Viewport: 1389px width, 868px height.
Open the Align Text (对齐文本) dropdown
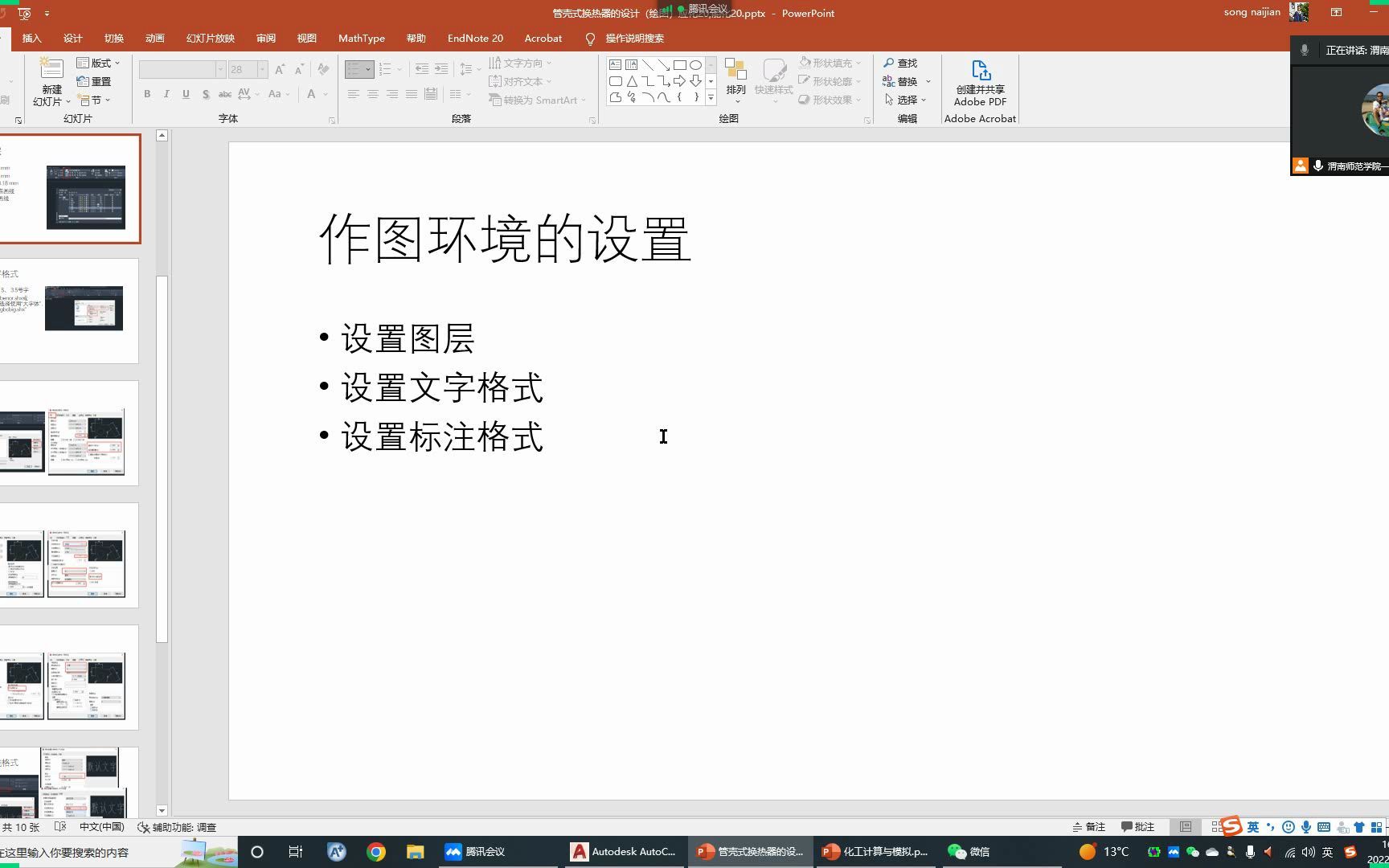click(520, 81)
